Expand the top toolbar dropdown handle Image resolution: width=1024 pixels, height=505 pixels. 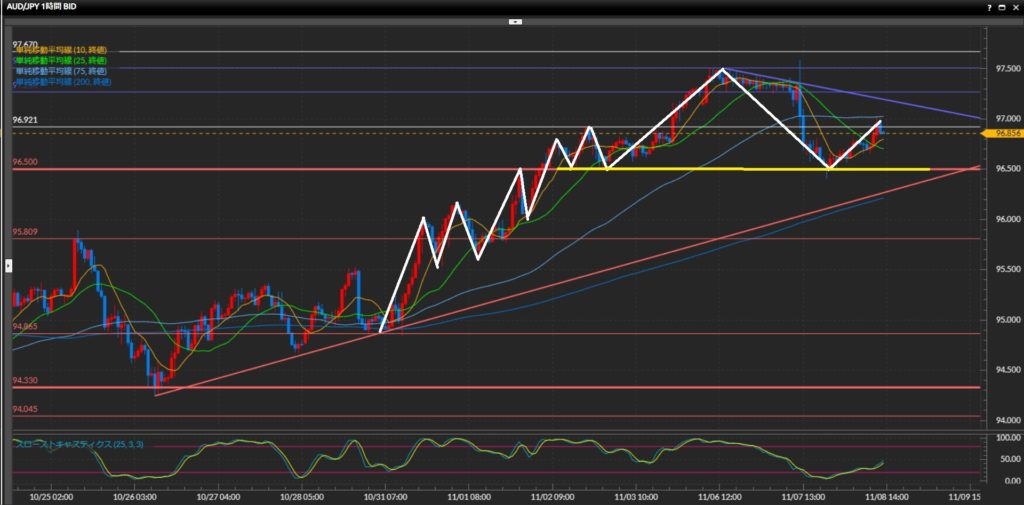[515, 20]
